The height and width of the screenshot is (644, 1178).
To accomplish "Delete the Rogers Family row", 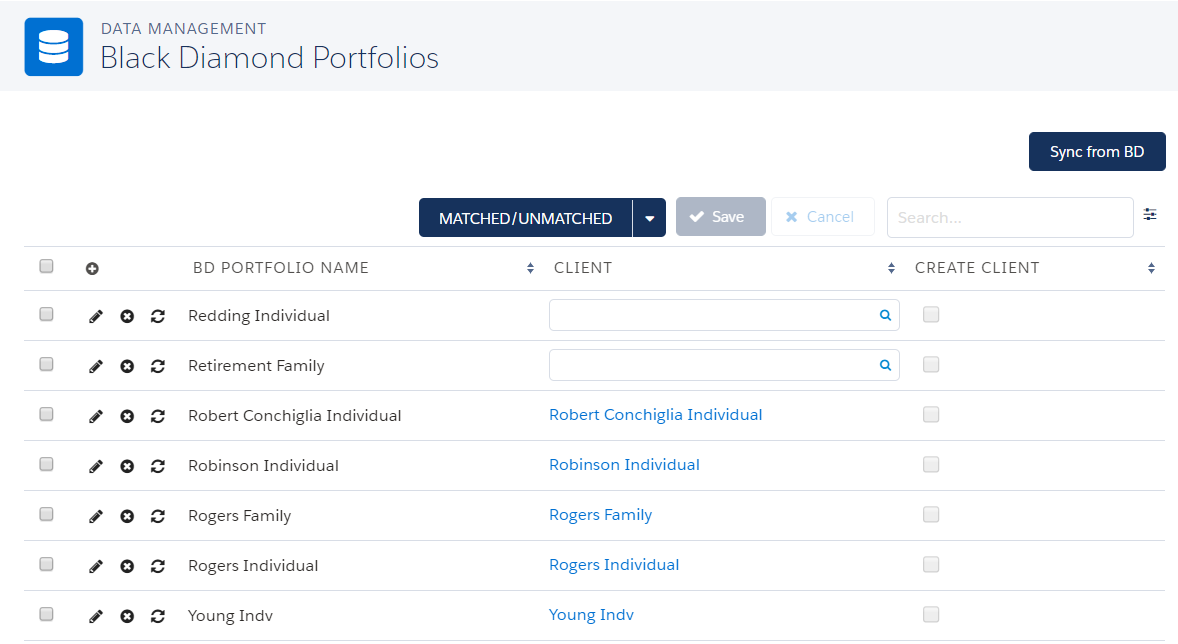I will click(x=127, y=516).
